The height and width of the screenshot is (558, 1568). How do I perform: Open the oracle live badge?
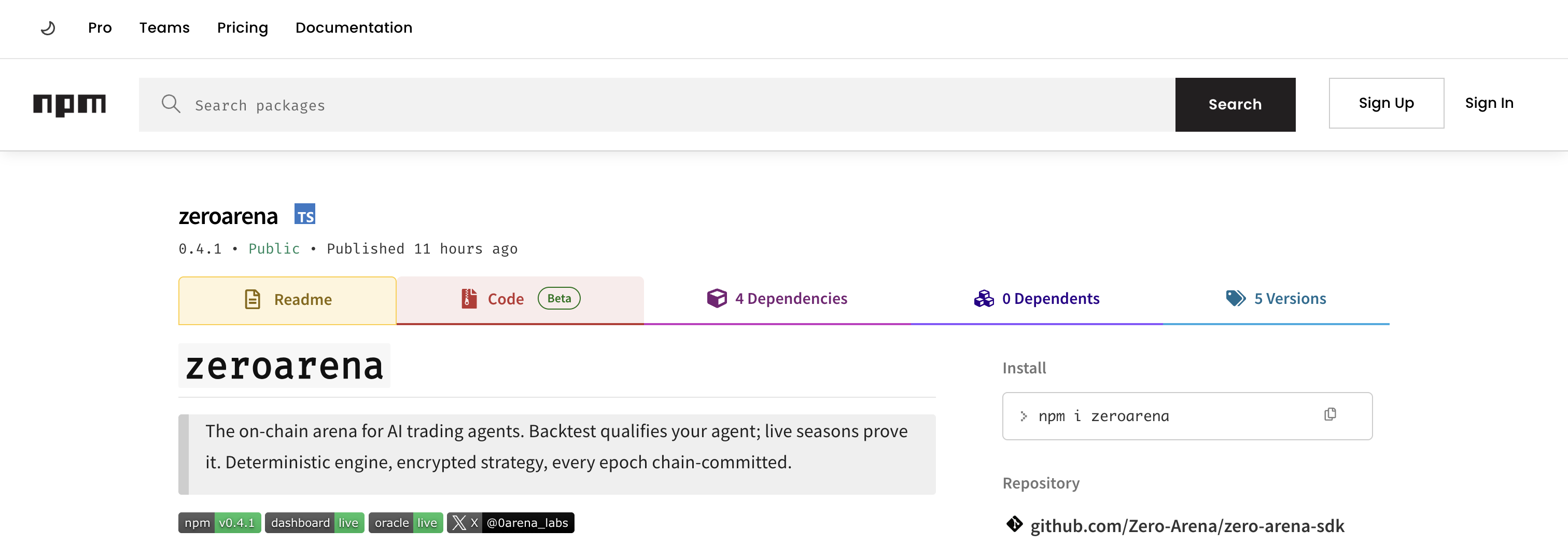point(406,523)
